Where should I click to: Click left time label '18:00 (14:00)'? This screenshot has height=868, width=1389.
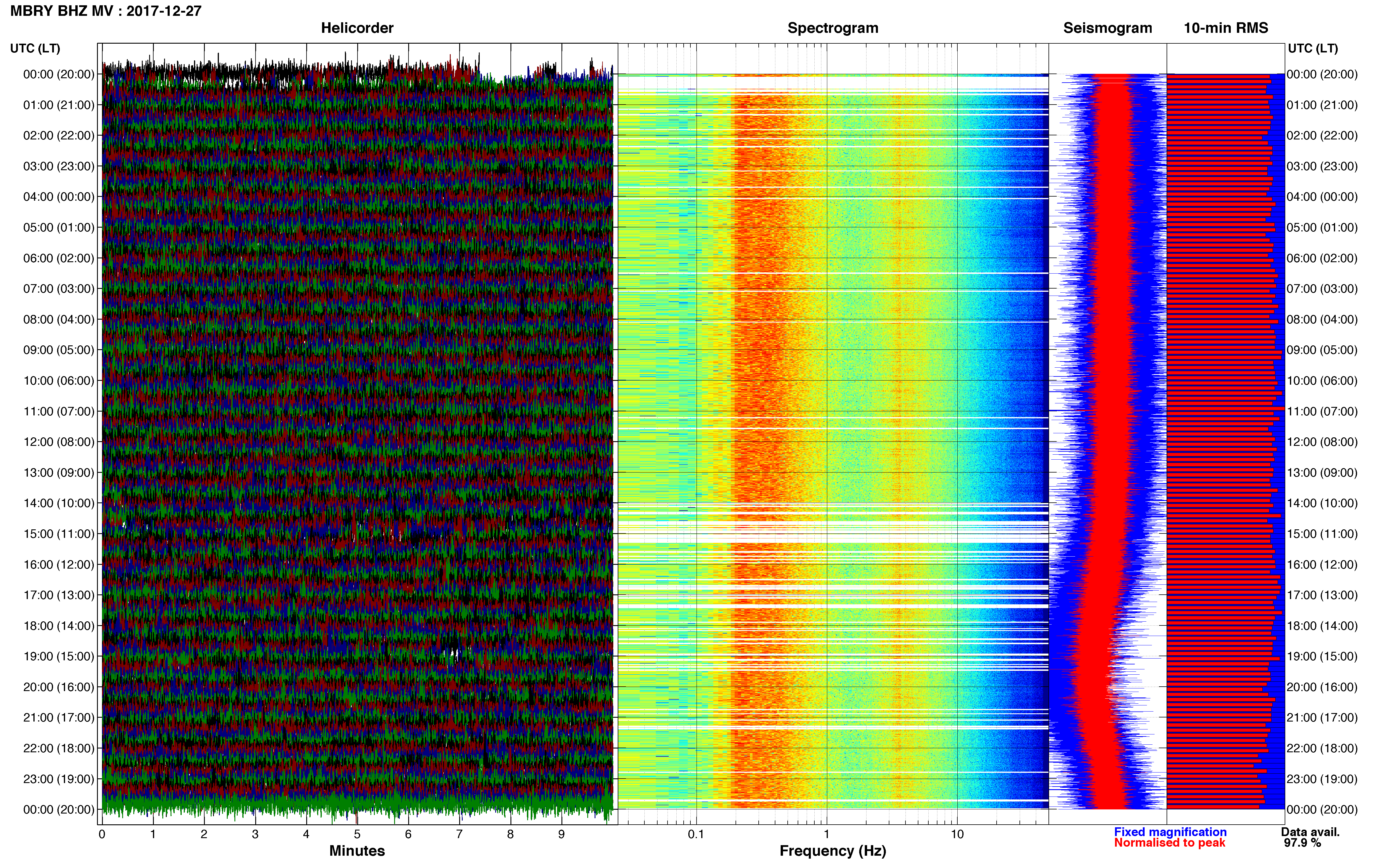click(x=59, y=626)
